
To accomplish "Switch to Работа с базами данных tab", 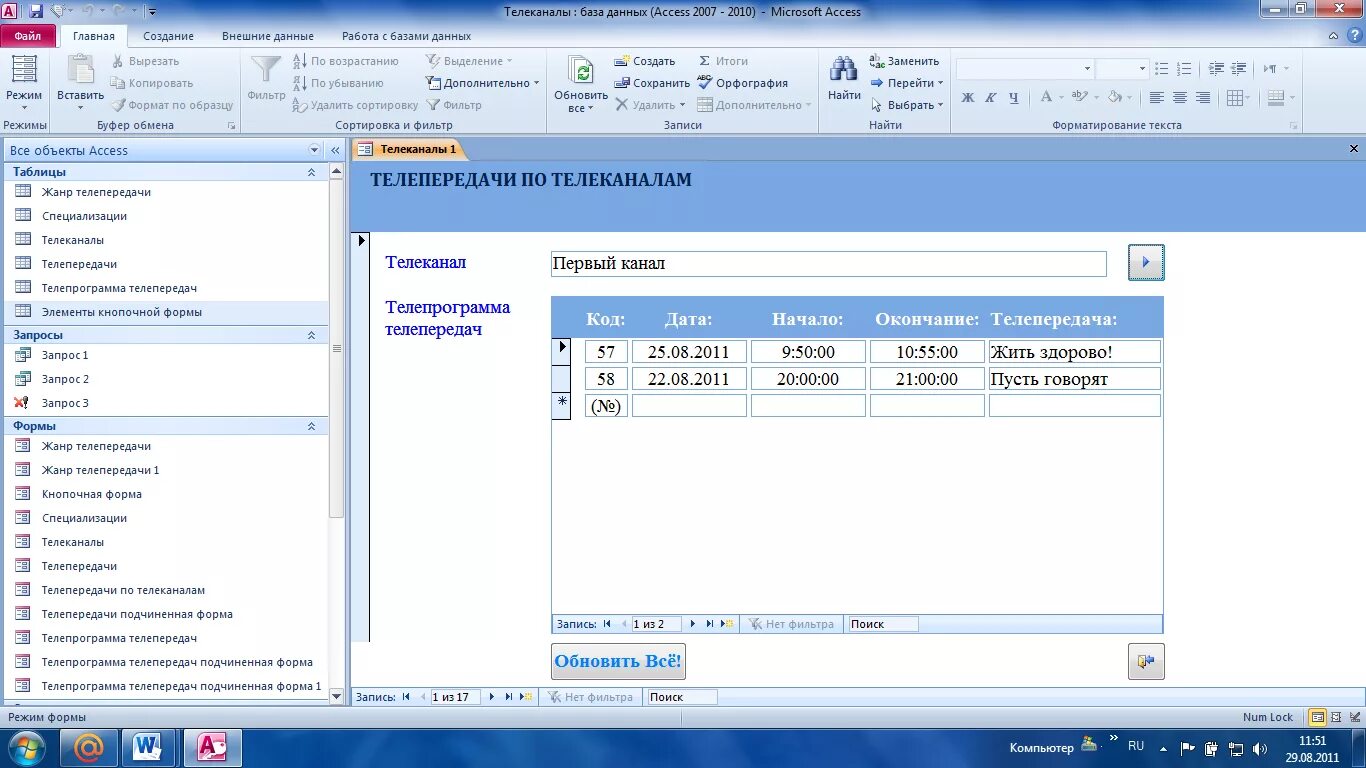I will point(406,36).
